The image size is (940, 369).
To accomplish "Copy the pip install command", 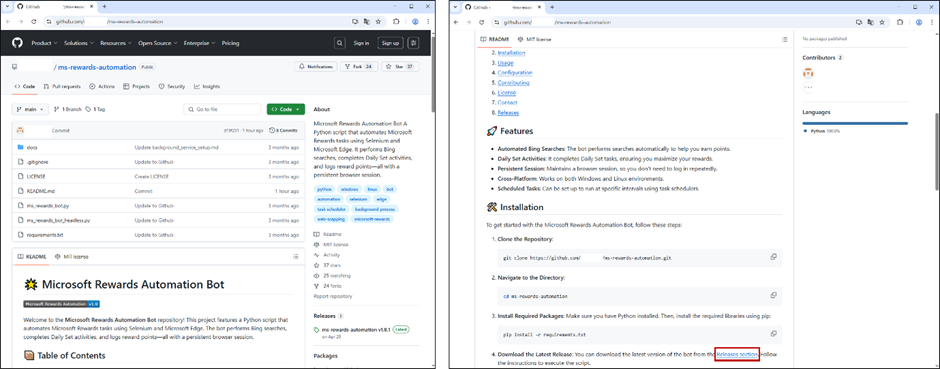I will click(773, 334).
